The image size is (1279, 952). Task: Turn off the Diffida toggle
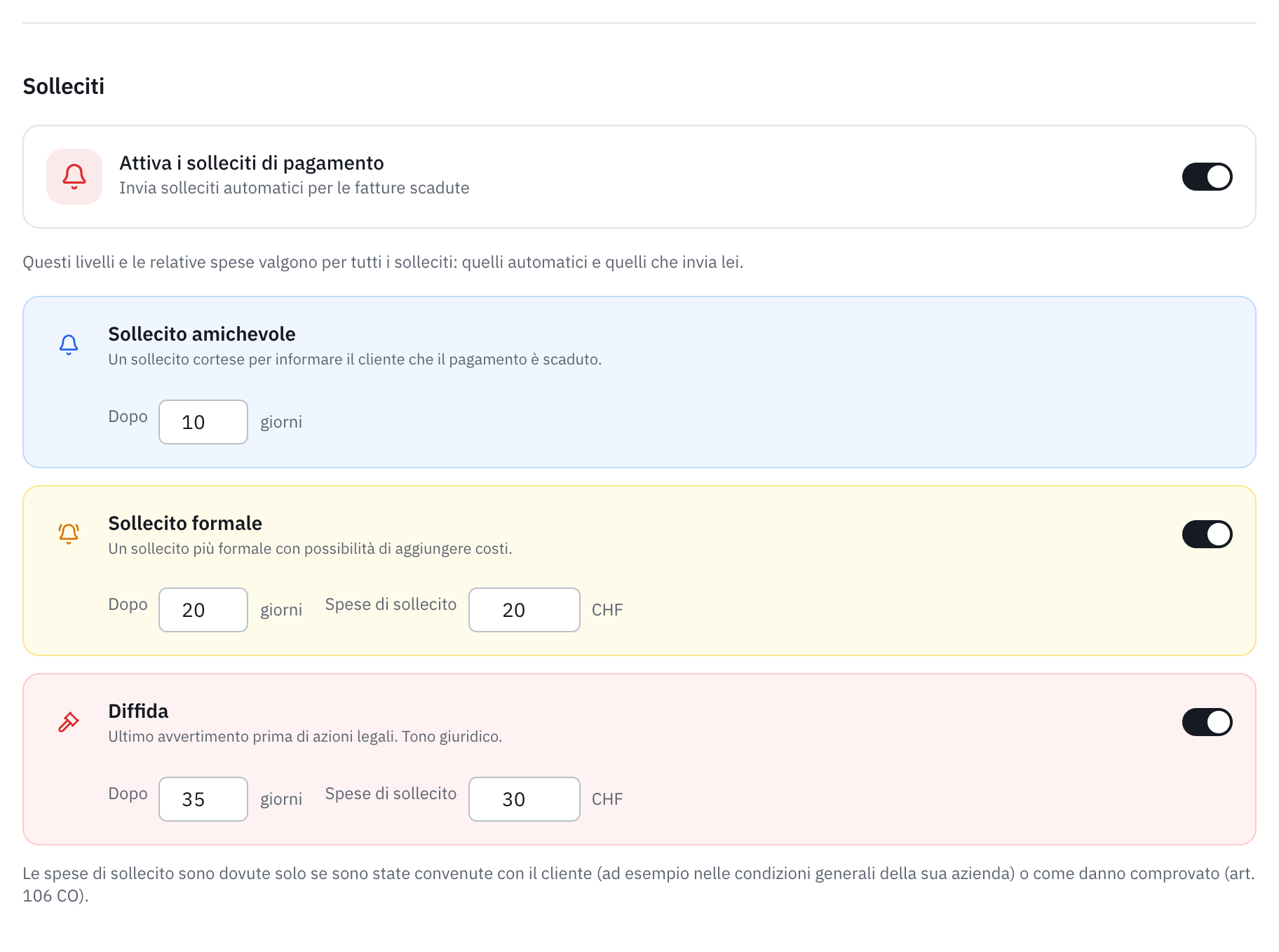1207,722
